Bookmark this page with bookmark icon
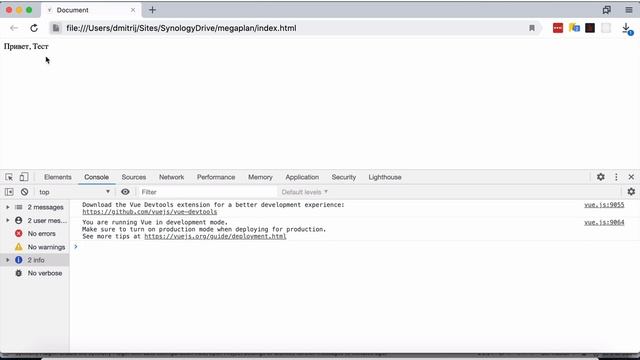This screenshot has width=640, height=360. (531, 28)
